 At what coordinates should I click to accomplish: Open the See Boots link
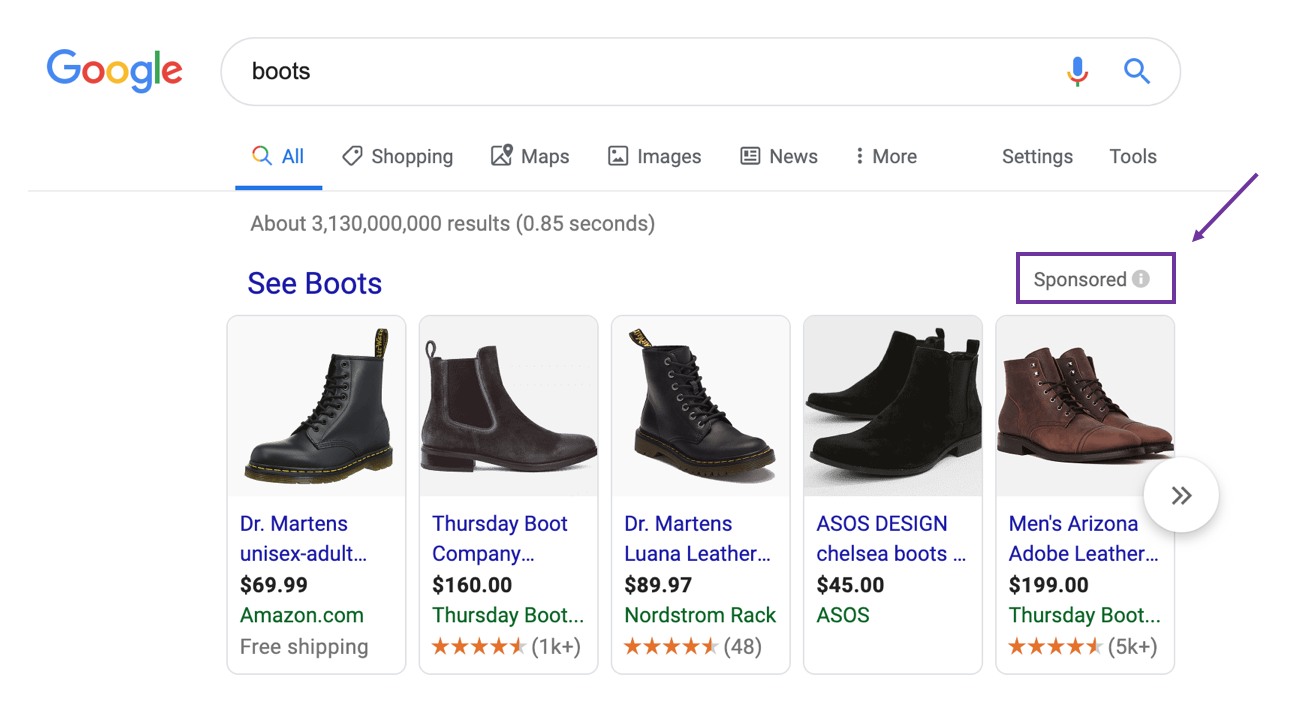(x=314, y=283)
